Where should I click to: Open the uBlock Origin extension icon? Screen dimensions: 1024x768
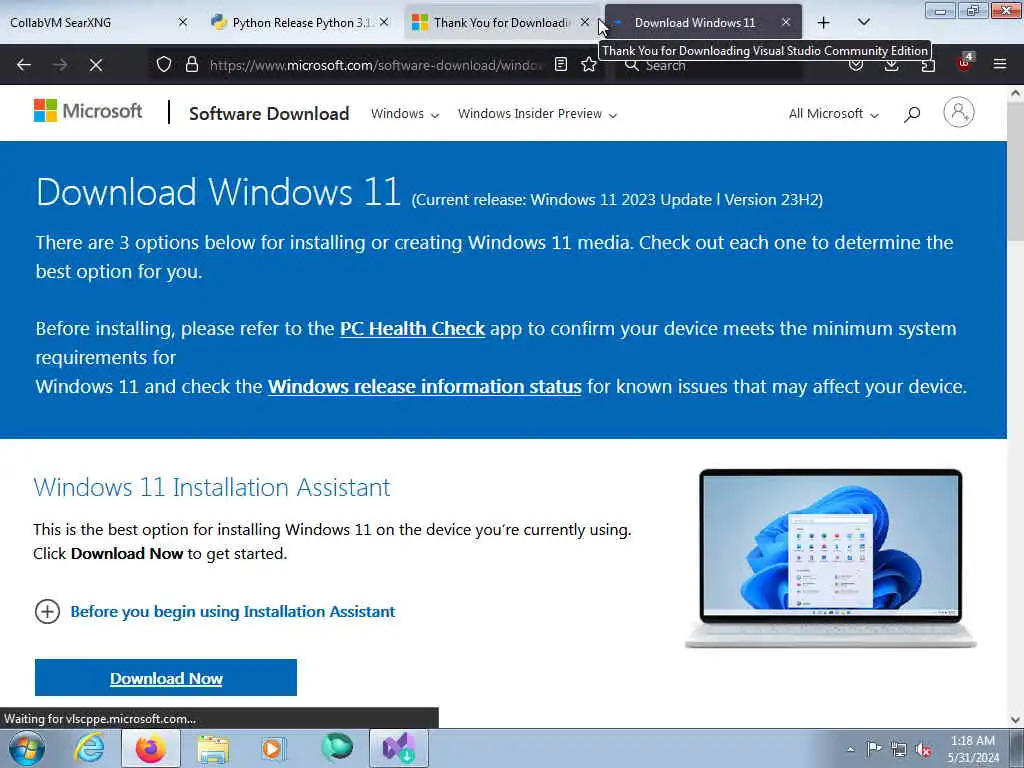(964, 63)
